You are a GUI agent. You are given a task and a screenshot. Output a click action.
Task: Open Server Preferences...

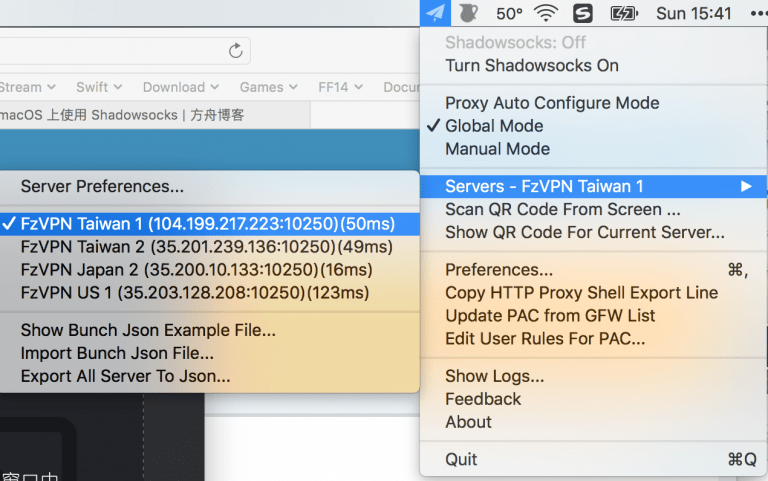coord(210,187)
